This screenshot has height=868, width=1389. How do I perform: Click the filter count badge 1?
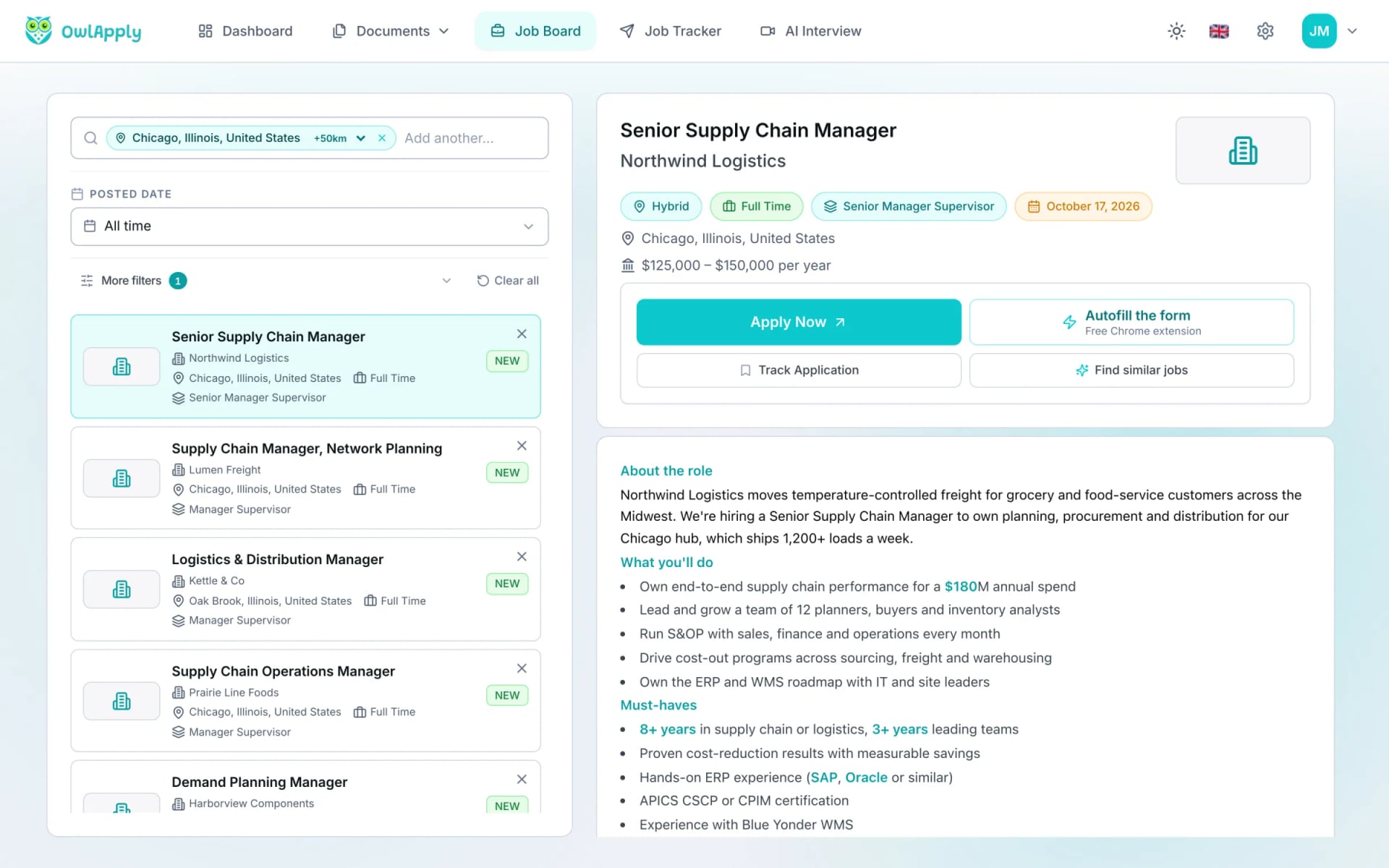[x=178, y=281]
